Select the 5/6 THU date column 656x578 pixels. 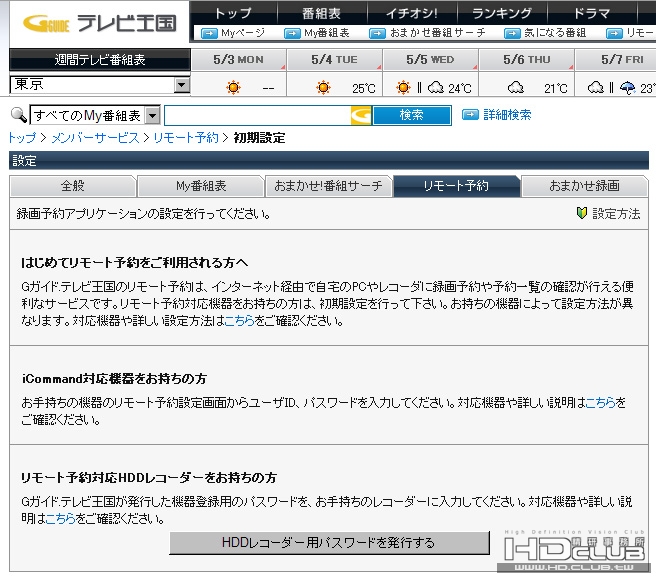click(527, 59)
